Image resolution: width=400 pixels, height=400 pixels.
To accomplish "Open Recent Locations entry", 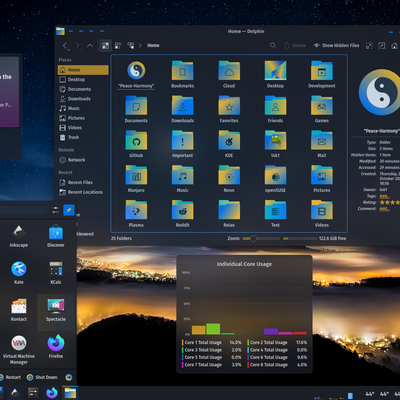I will pos(83,192).
